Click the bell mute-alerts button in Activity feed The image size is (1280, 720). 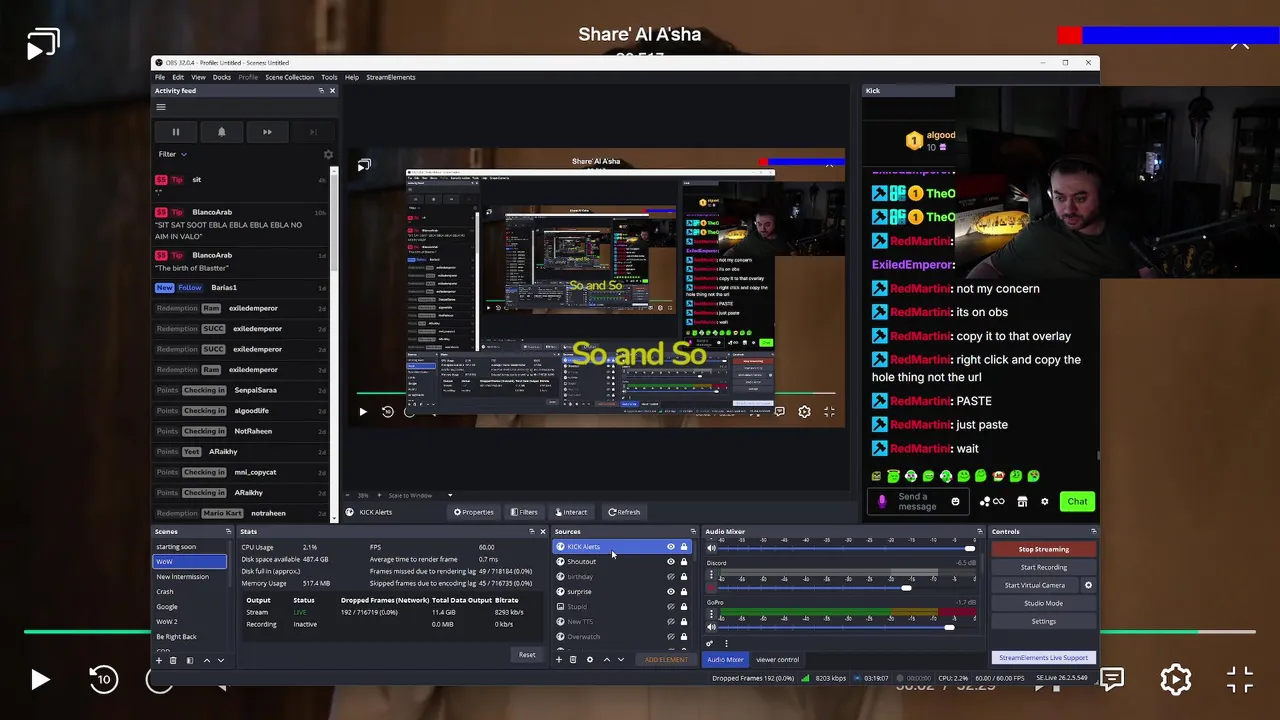(221, 132)
